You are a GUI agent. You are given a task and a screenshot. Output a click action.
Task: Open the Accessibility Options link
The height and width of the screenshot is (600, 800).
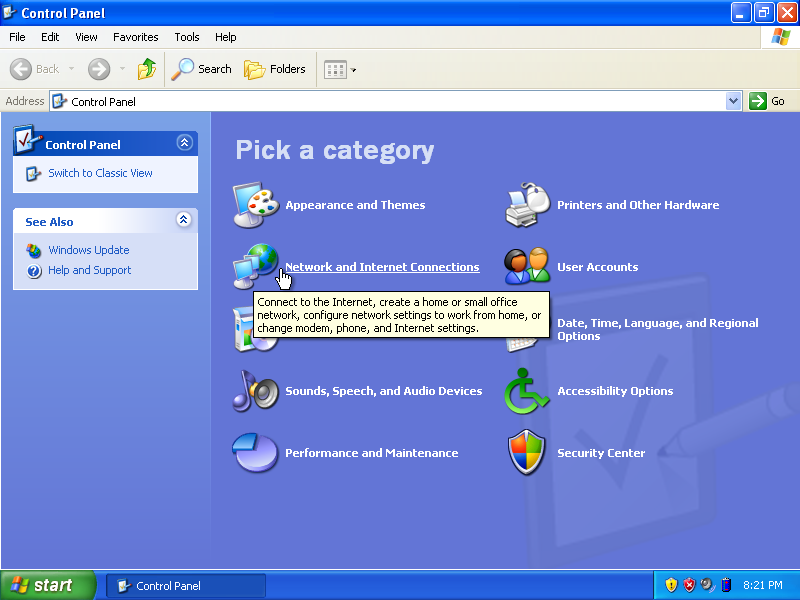pos(615,391)
